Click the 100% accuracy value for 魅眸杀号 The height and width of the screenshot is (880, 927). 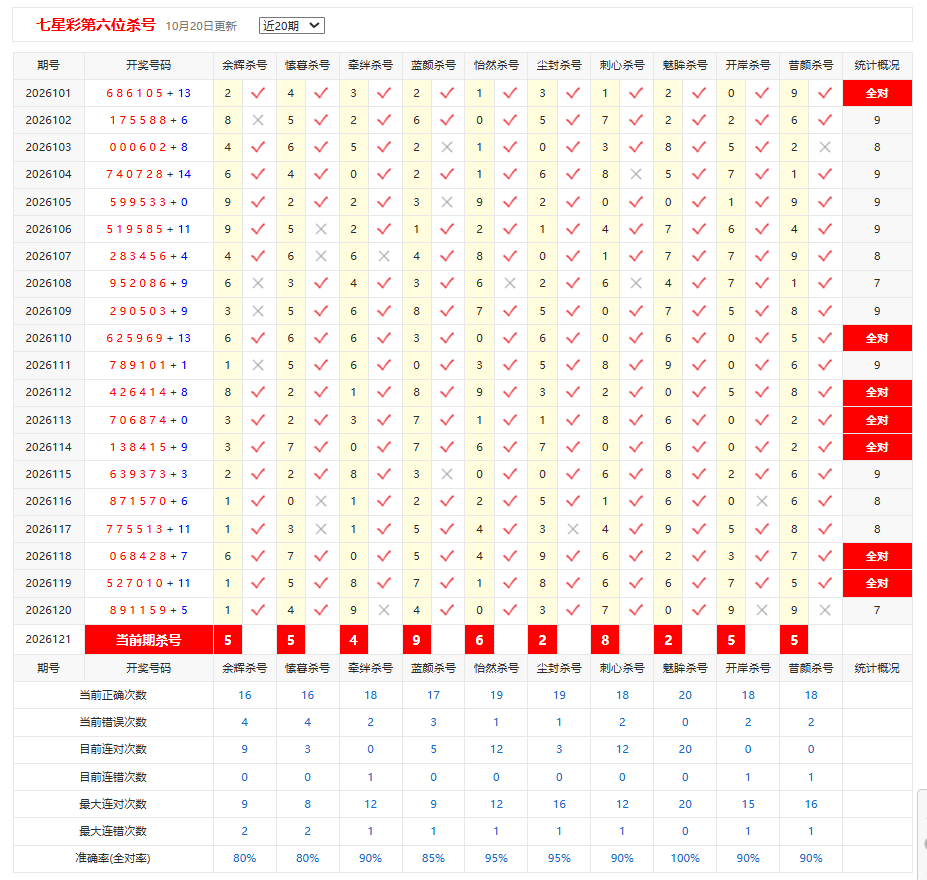click(685, 858)
